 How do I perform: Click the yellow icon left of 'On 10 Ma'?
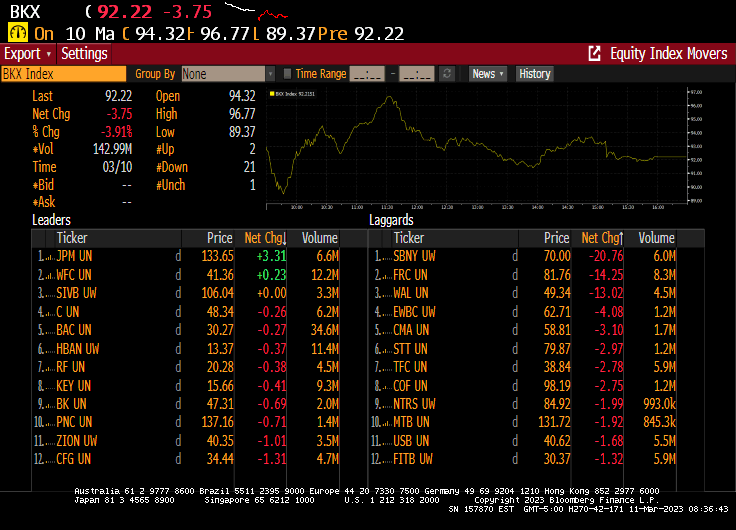click(18, 33)
